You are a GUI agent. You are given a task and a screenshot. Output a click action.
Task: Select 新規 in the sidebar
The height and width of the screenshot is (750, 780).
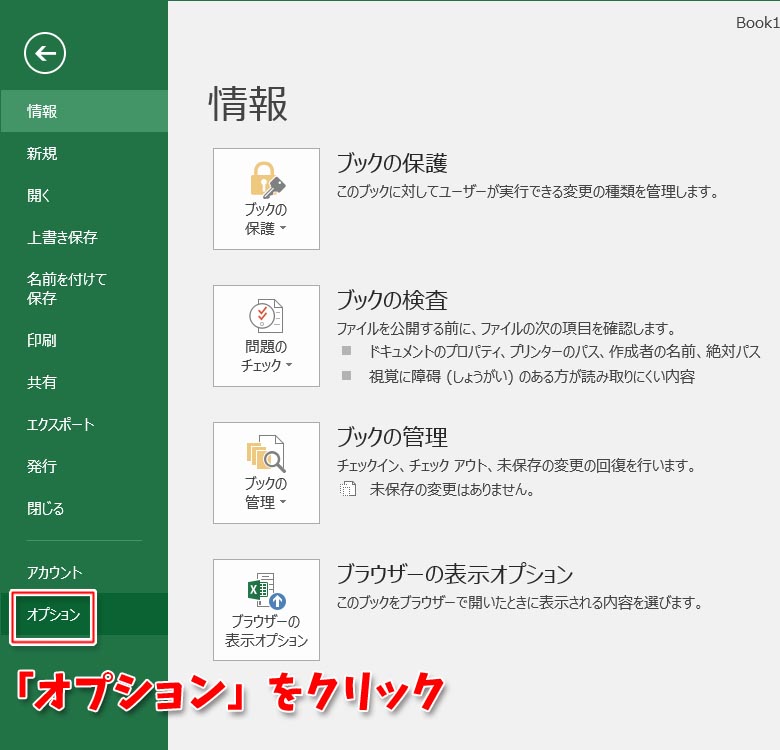pyautogui.click(x=84, y=153)
